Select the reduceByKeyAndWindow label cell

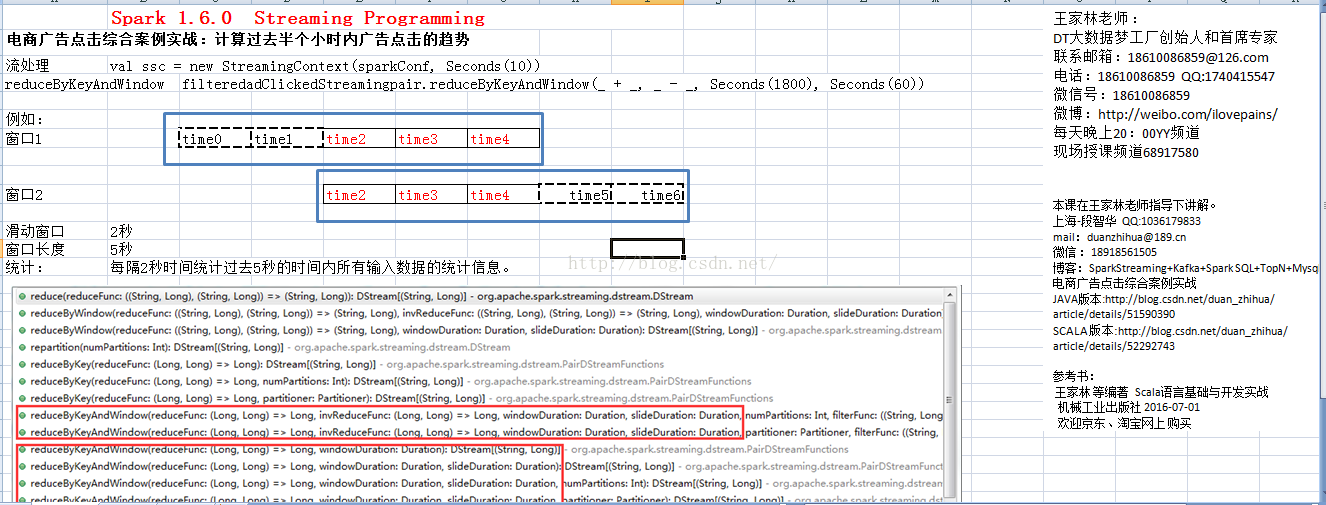[85, 84]
